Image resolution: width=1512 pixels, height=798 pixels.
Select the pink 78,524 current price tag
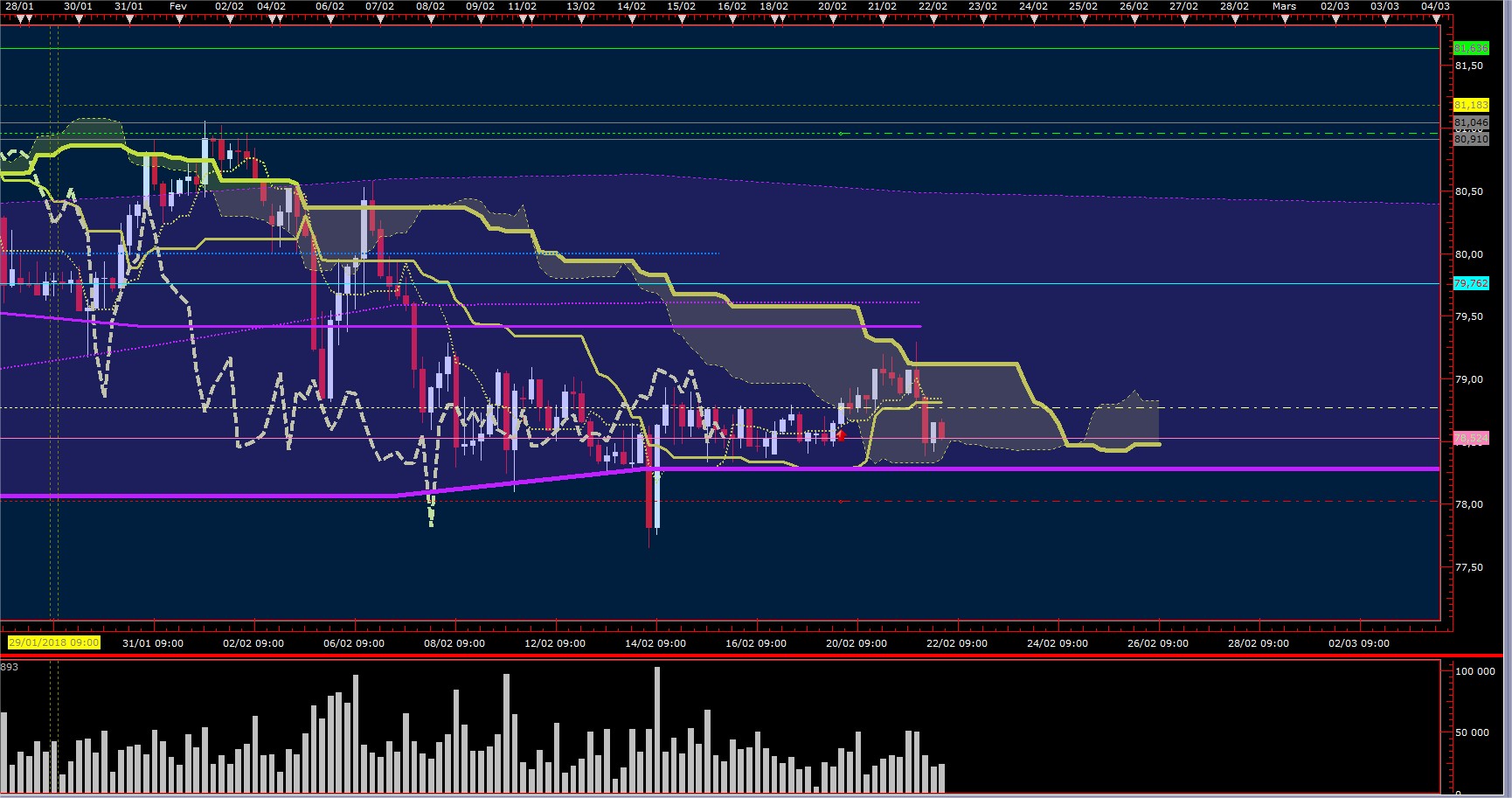(1470, 439)
